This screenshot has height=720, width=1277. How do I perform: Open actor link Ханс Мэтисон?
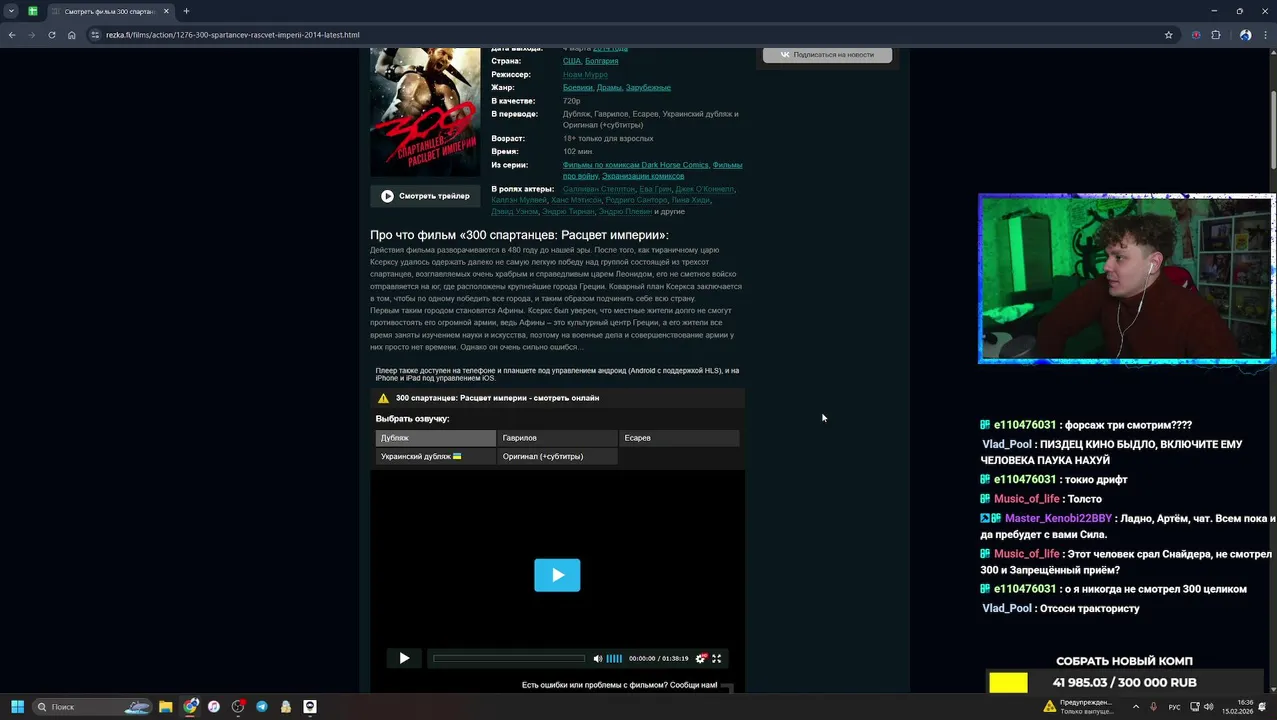click(576, 200)
